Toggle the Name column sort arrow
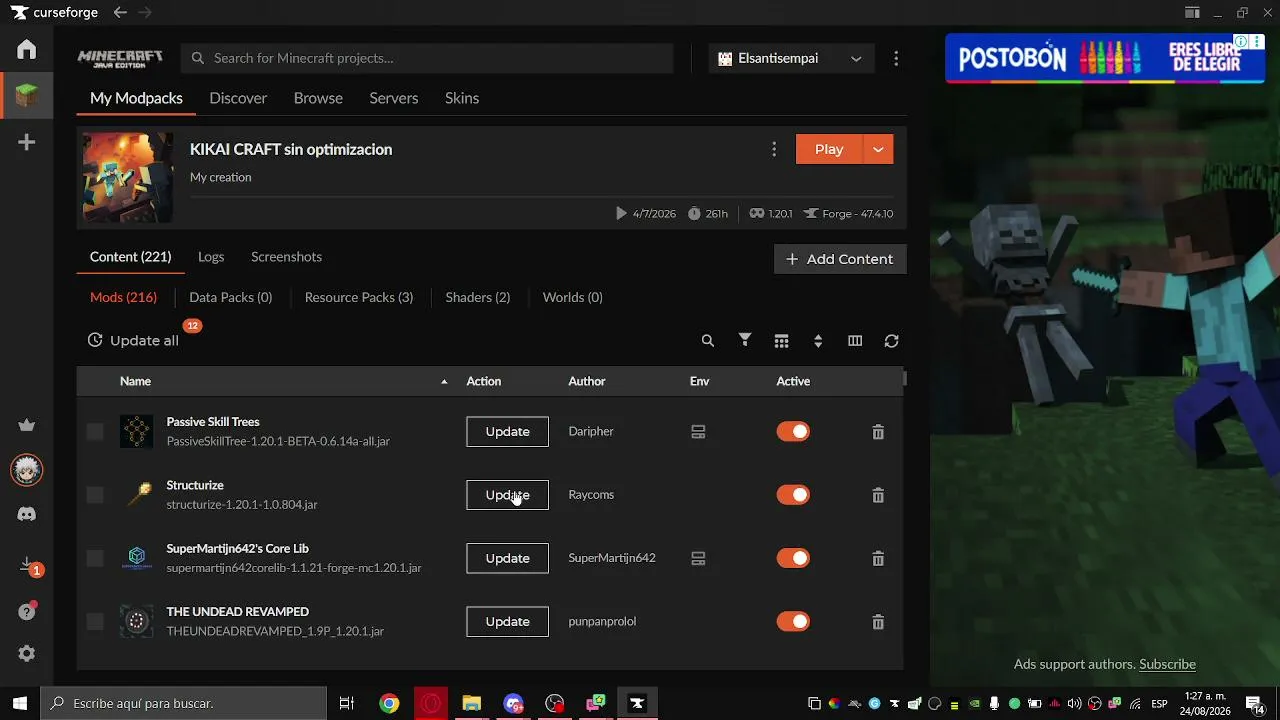 (x=444, y=381)
